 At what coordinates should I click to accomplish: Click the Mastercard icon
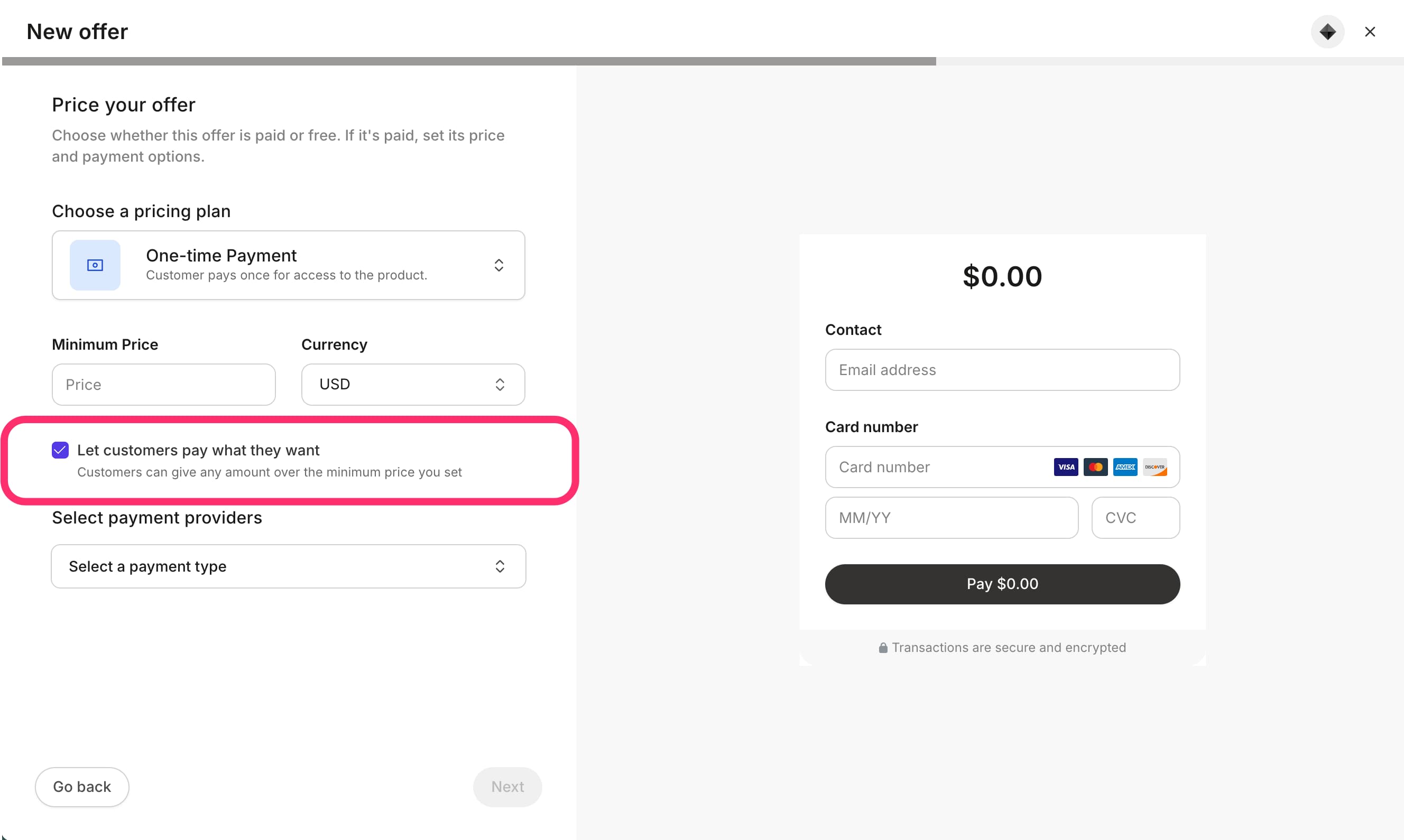click(x=1095, y=467)
